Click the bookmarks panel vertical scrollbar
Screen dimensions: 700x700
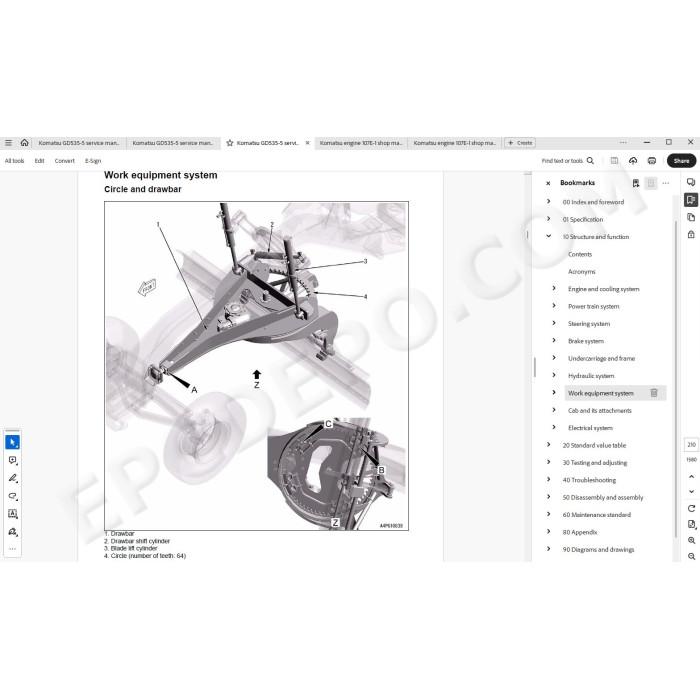pyautogui.click(x=676, y=377)
